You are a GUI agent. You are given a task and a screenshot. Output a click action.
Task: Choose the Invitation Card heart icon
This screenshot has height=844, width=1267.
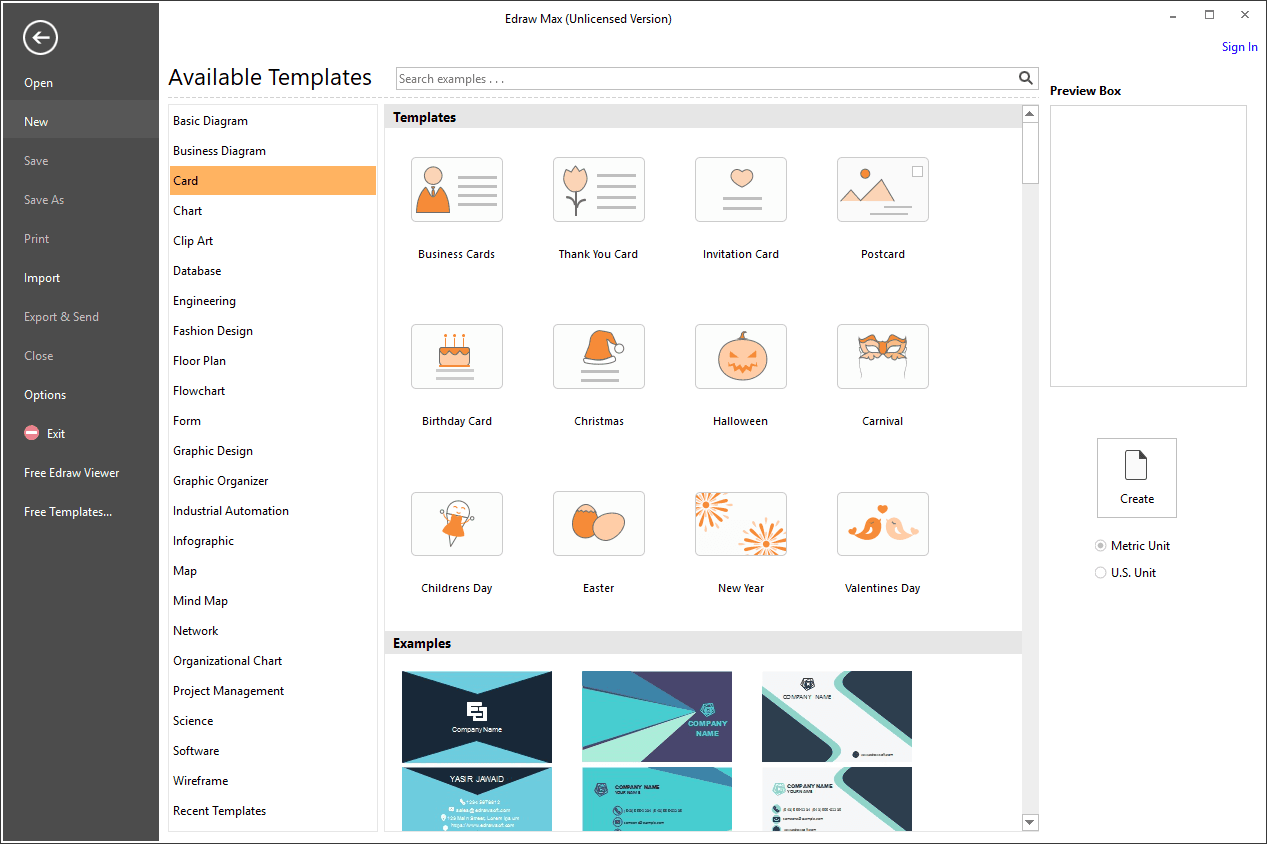[741, 189]
